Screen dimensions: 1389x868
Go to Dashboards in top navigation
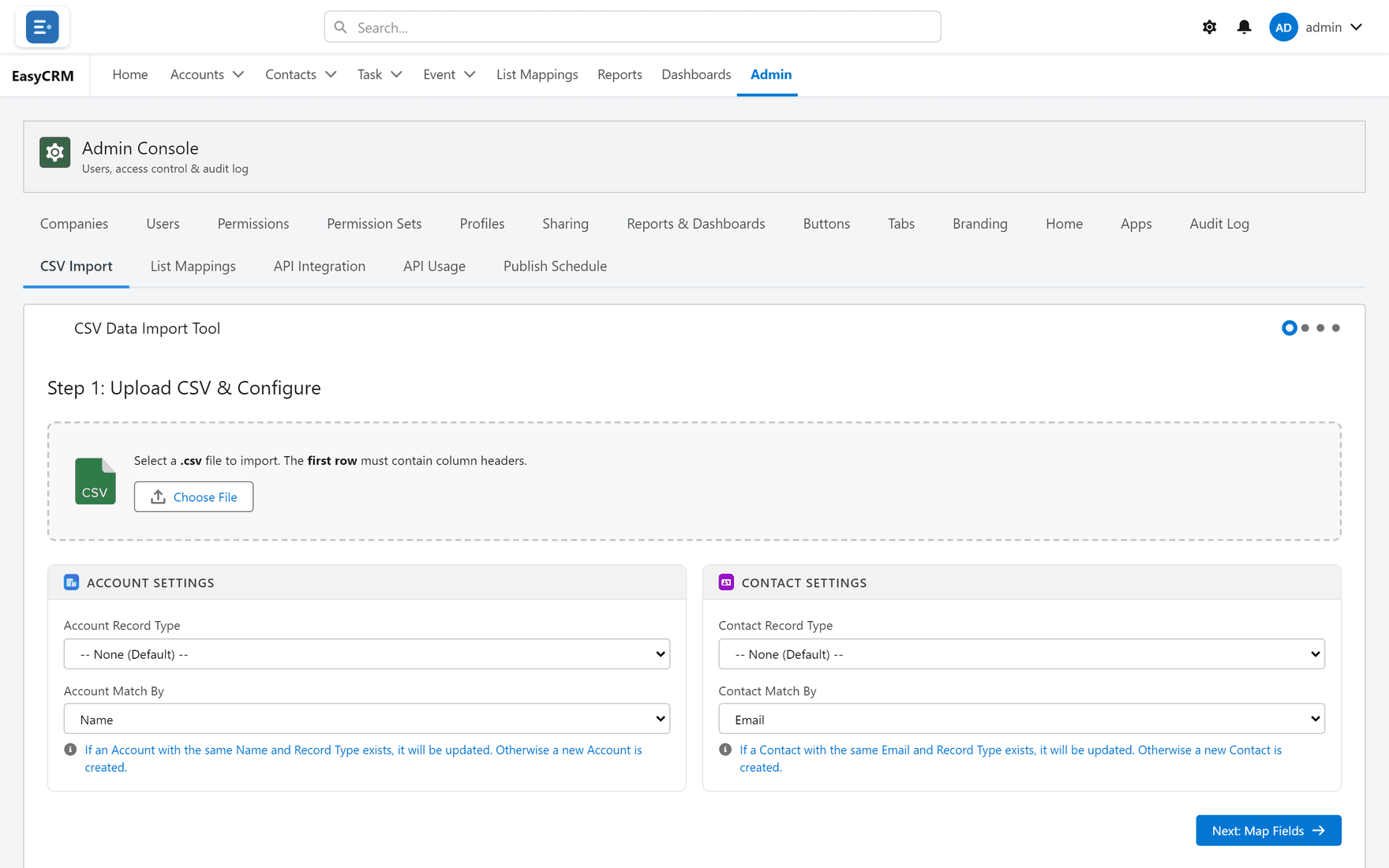point(696,74)
